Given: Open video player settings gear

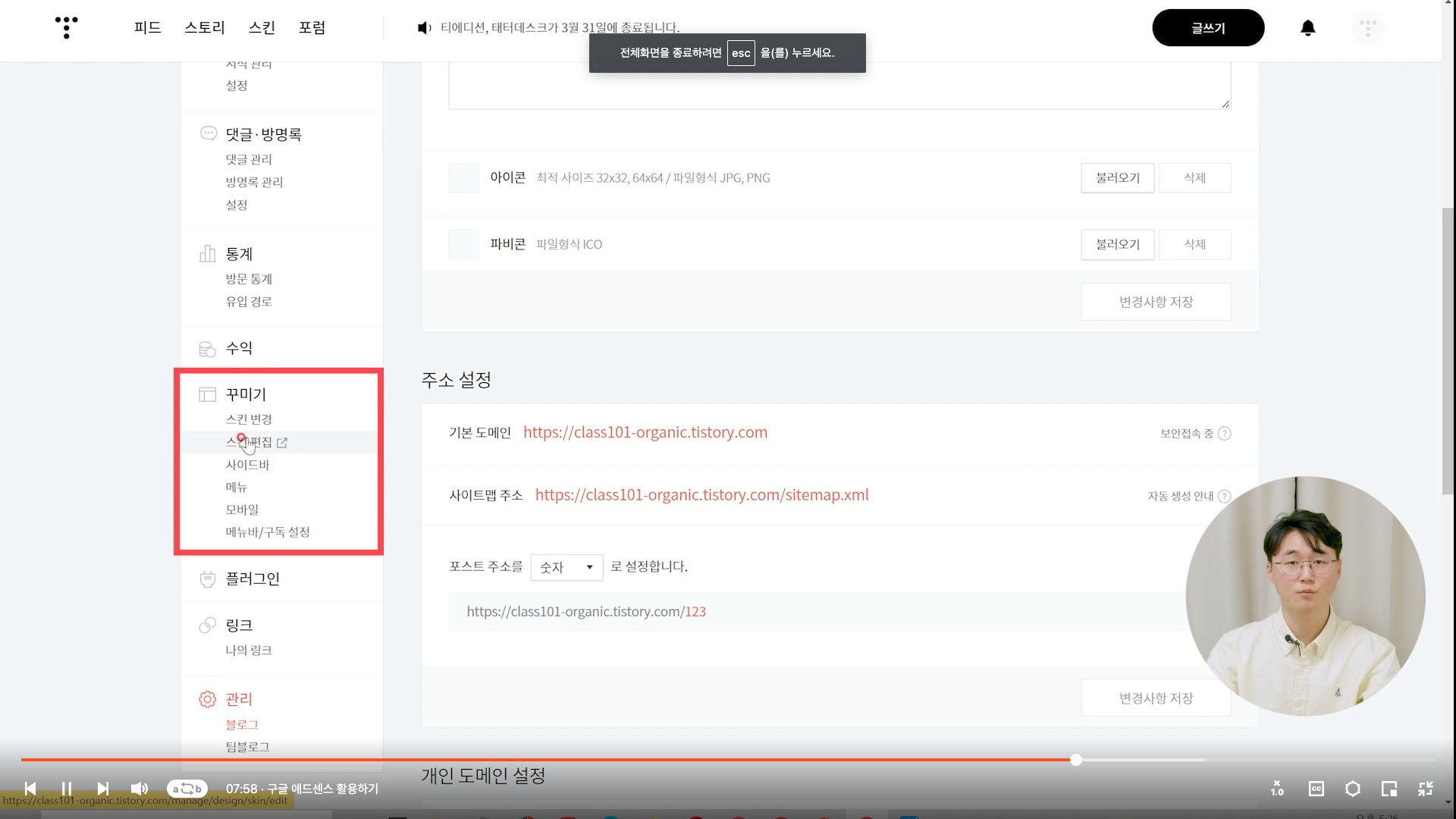Looking at the screenshot, I should [x=1352, y=789].
